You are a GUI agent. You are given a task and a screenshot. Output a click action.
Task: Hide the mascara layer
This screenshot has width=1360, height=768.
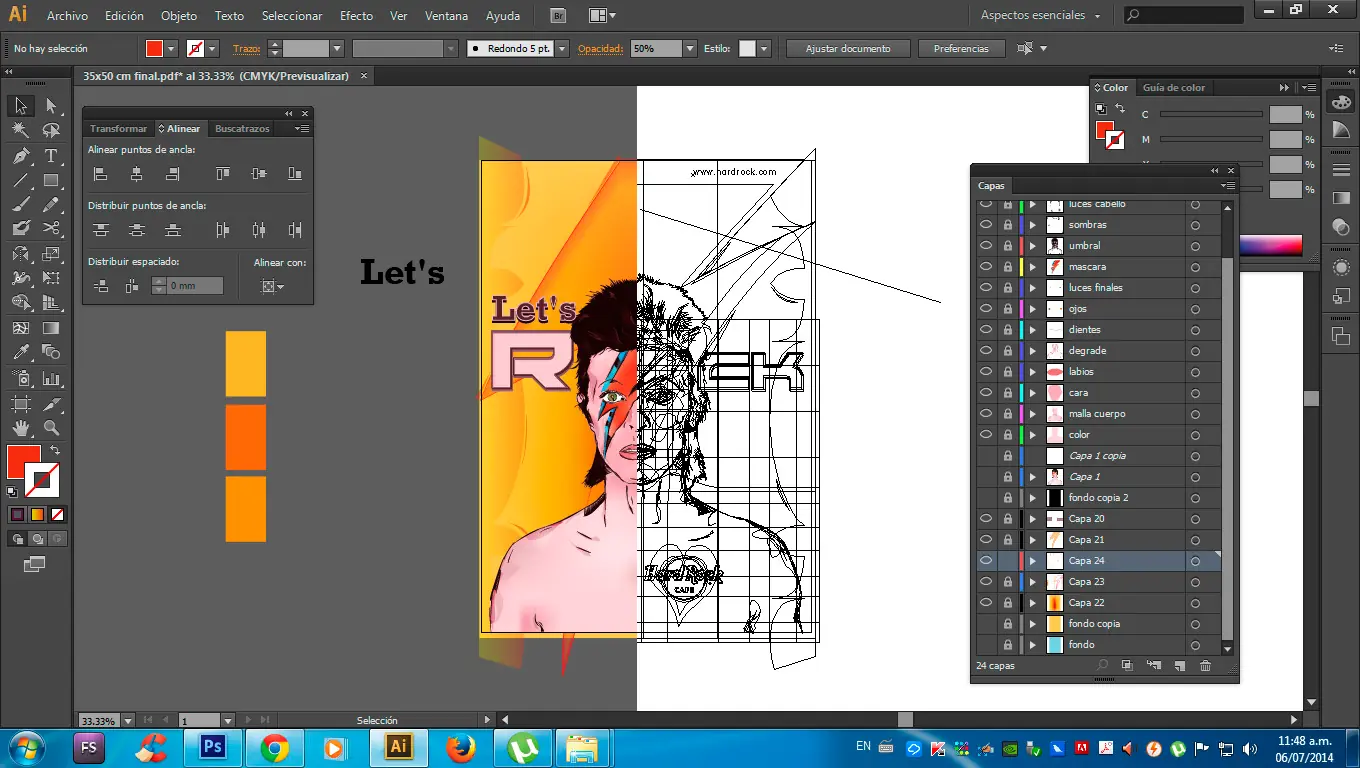tap(986, 267)
